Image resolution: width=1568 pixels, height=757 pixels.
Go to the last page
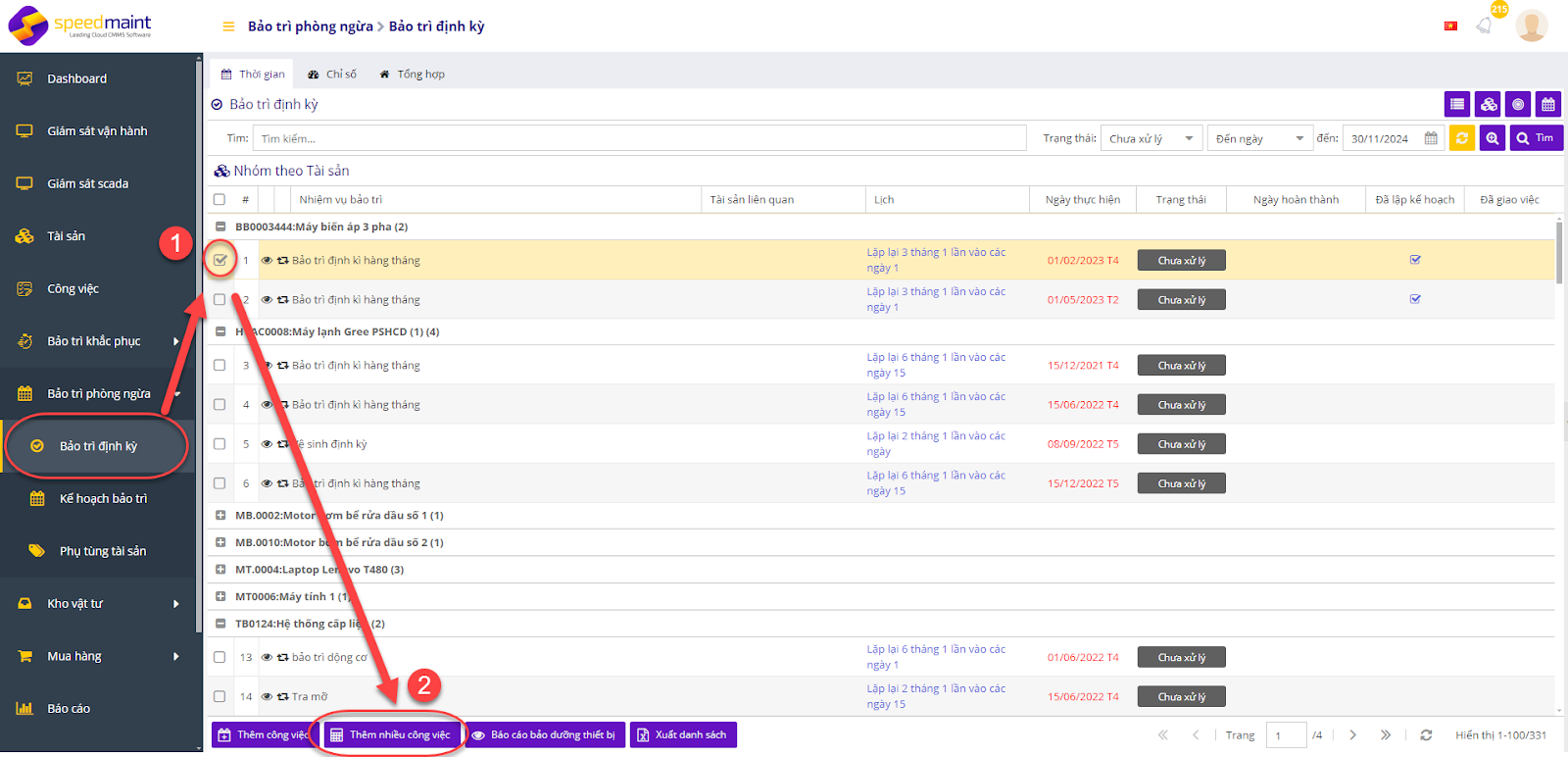[x=1386, y=734]
